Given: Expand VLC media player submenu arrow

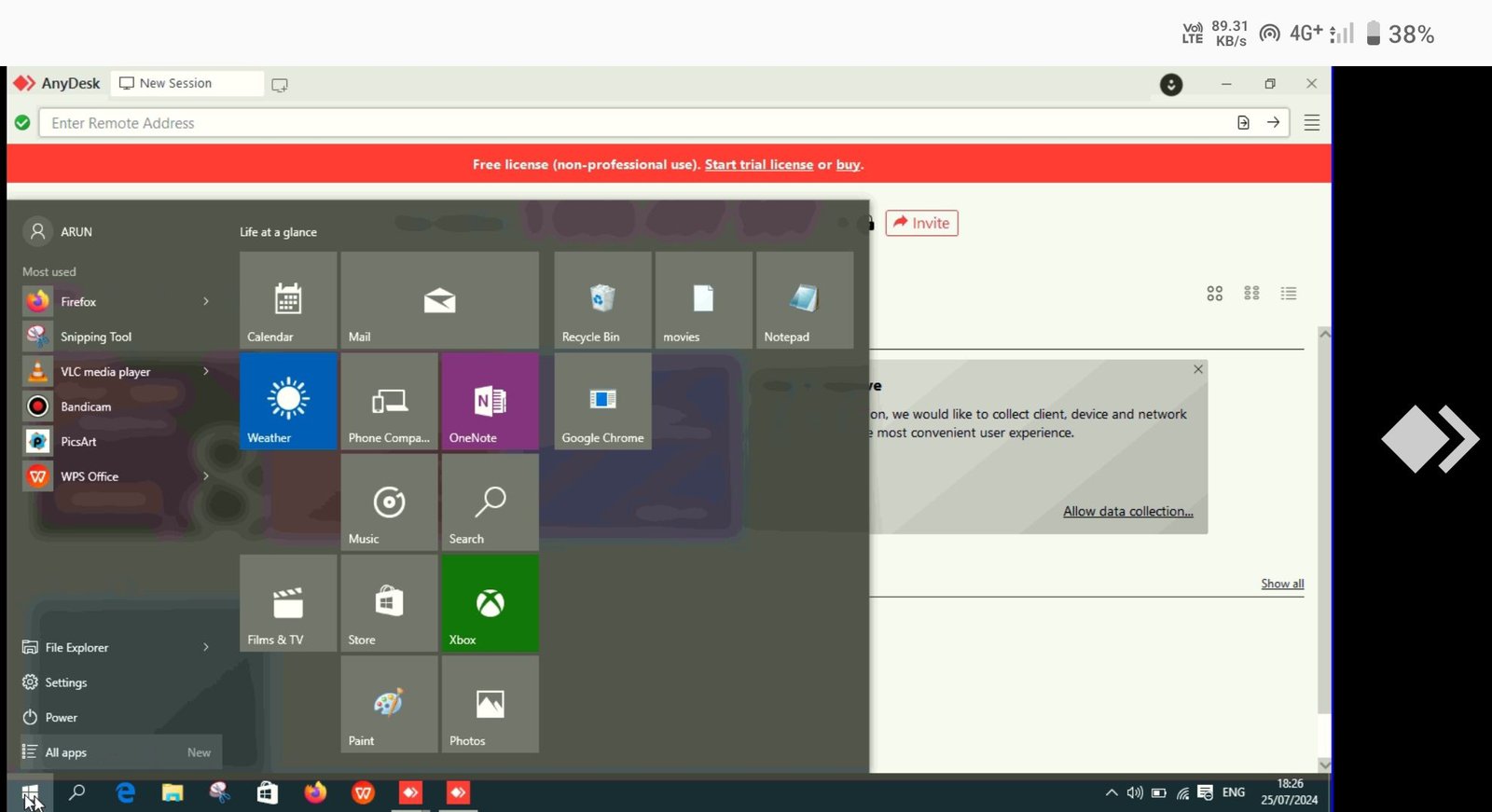Looking at the screenshot, I should (x=206, y=371).
